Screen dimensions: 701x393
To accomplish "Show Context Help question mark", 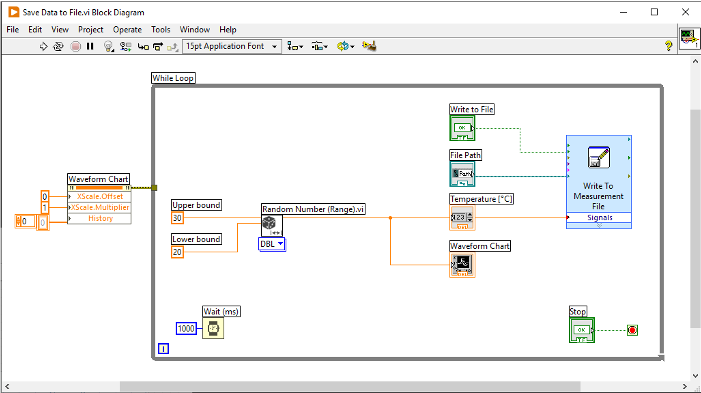I will click(x=668, y=46).
